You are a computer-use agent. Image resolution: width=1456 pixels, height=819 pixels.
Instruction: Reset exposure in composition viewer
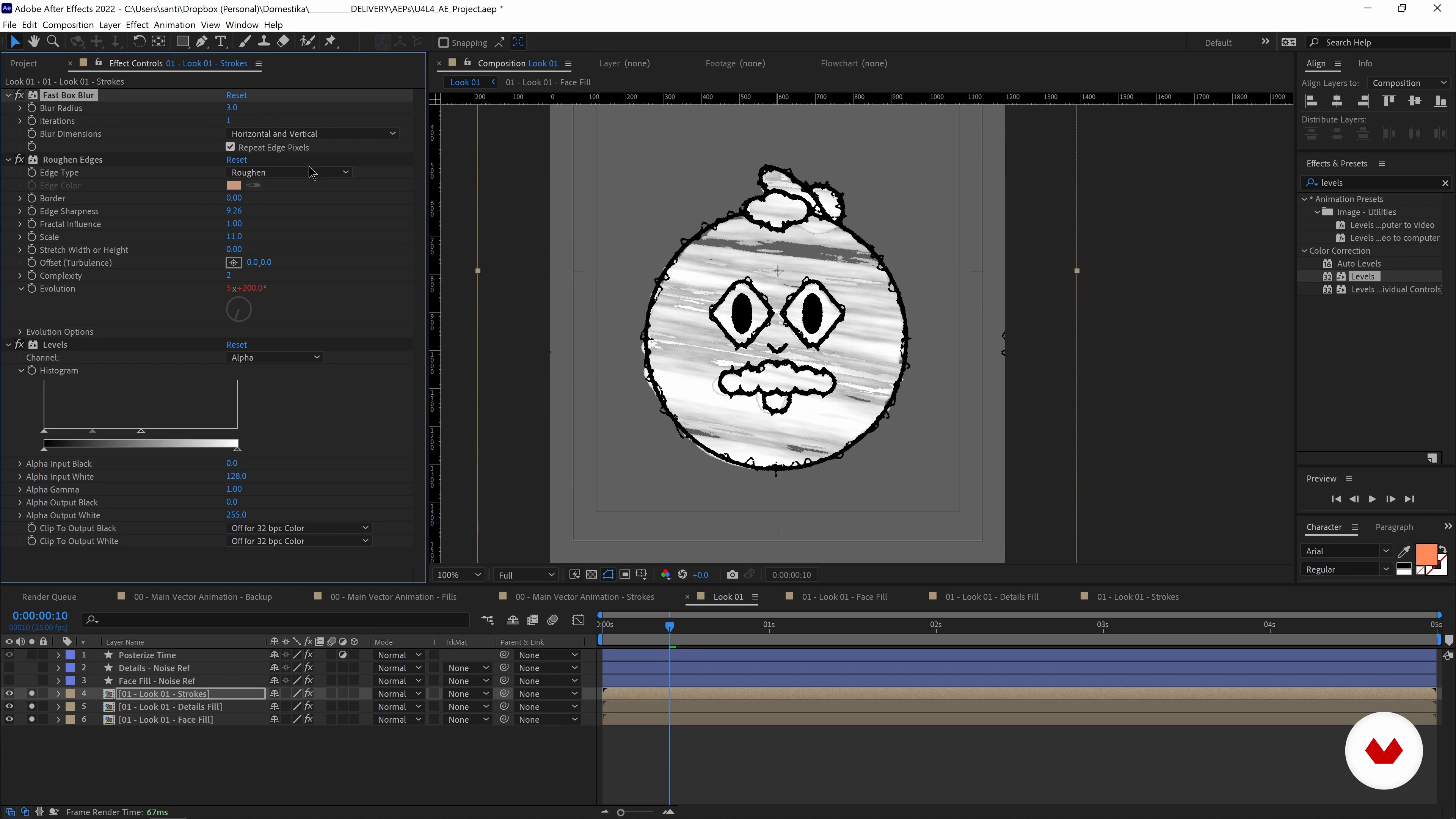tap(683, 575)
